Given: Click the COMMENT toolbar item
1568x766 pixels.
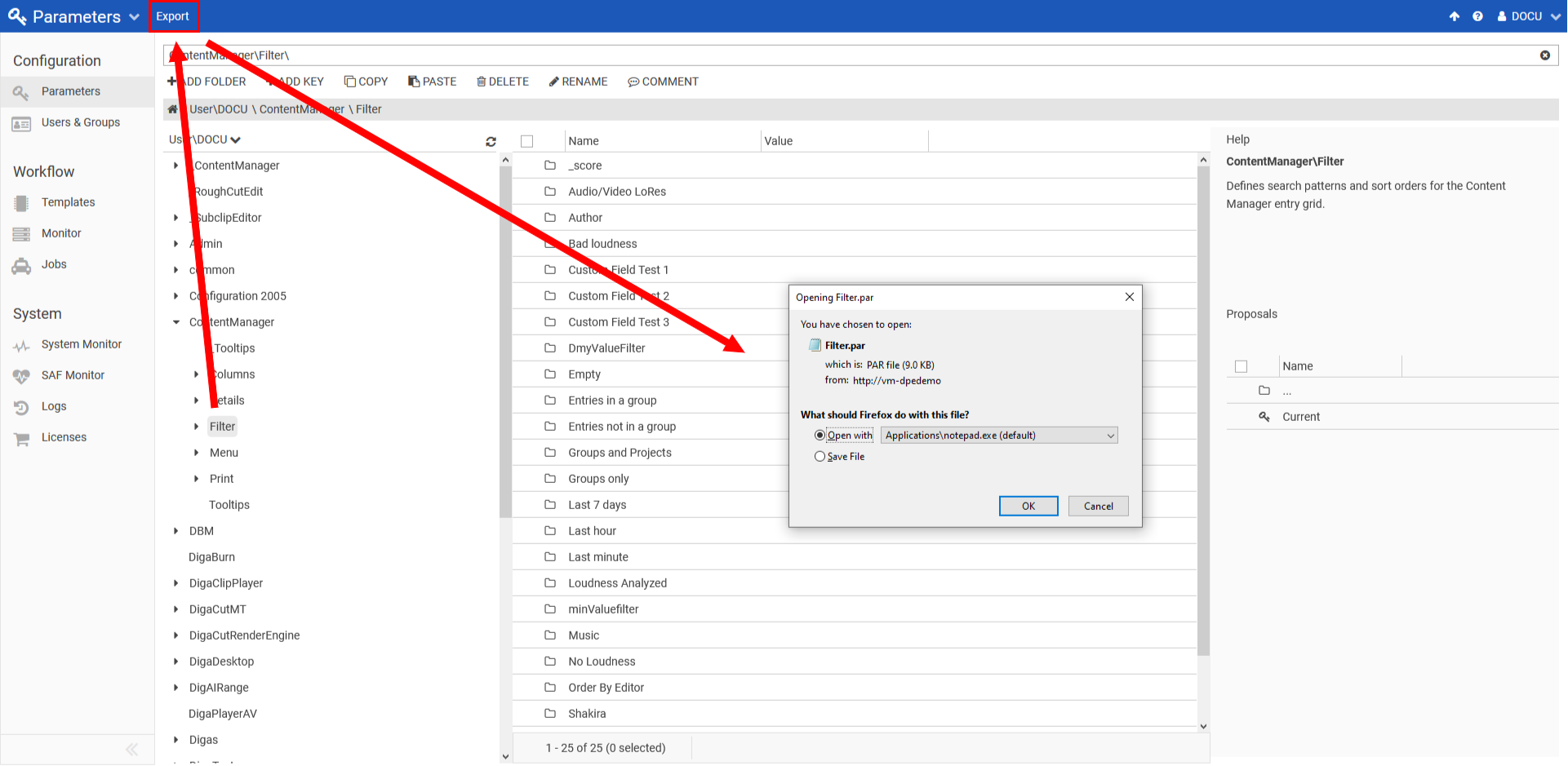Looking at the screenshot, I should pyautogui.click(x=663, y=82).
